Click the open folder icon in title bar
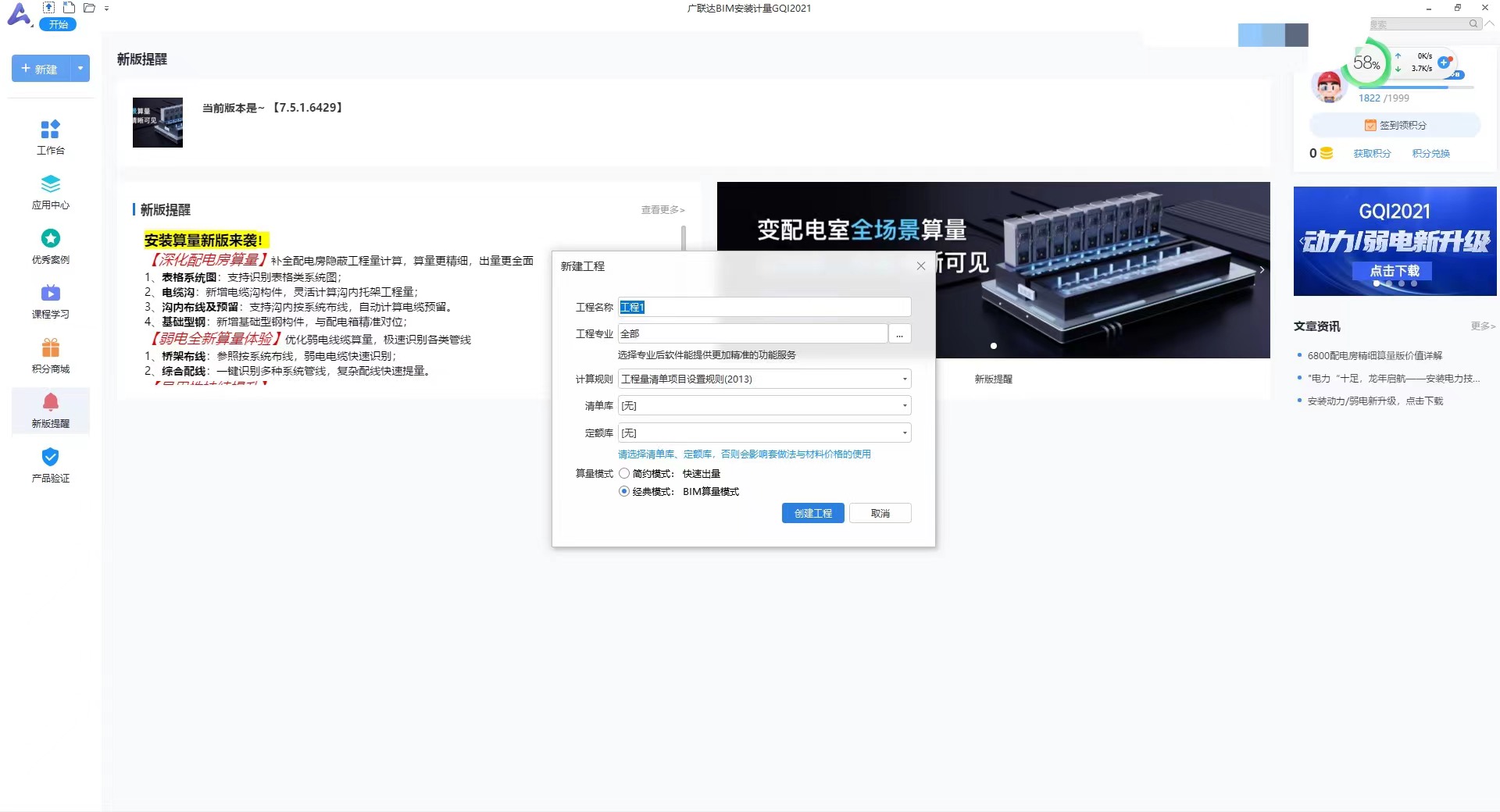Image resolution: width=1500 pixels, height=812 pixels. tap(89, 8)
